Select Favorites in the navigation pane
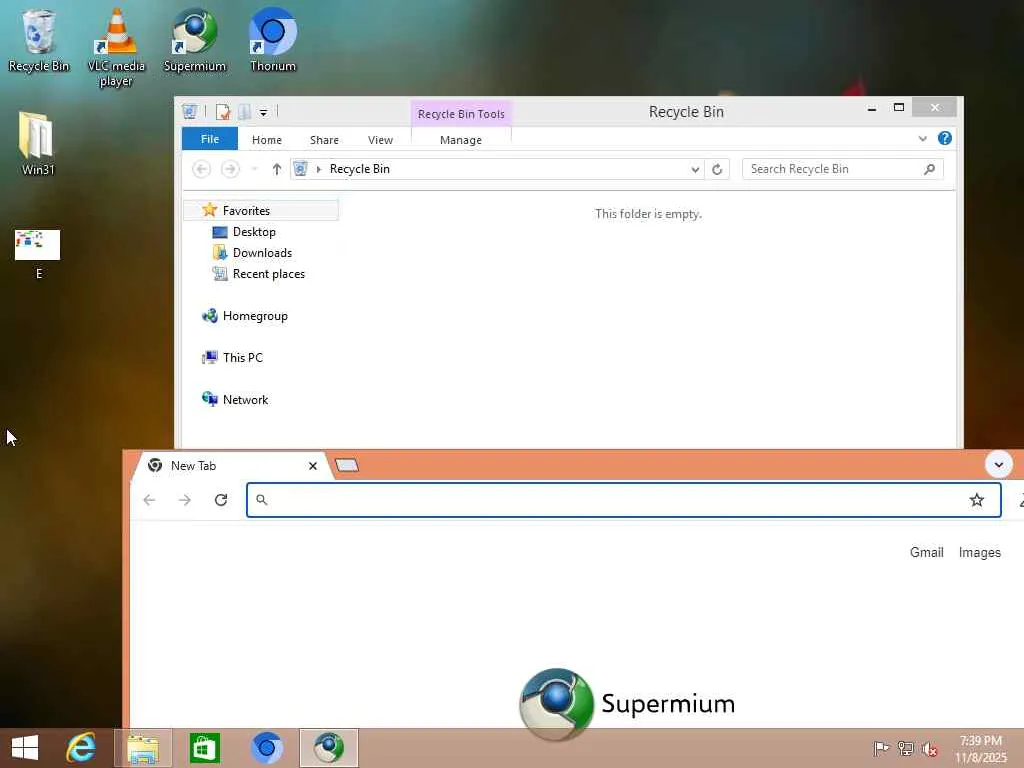 [x=261, y=210]
